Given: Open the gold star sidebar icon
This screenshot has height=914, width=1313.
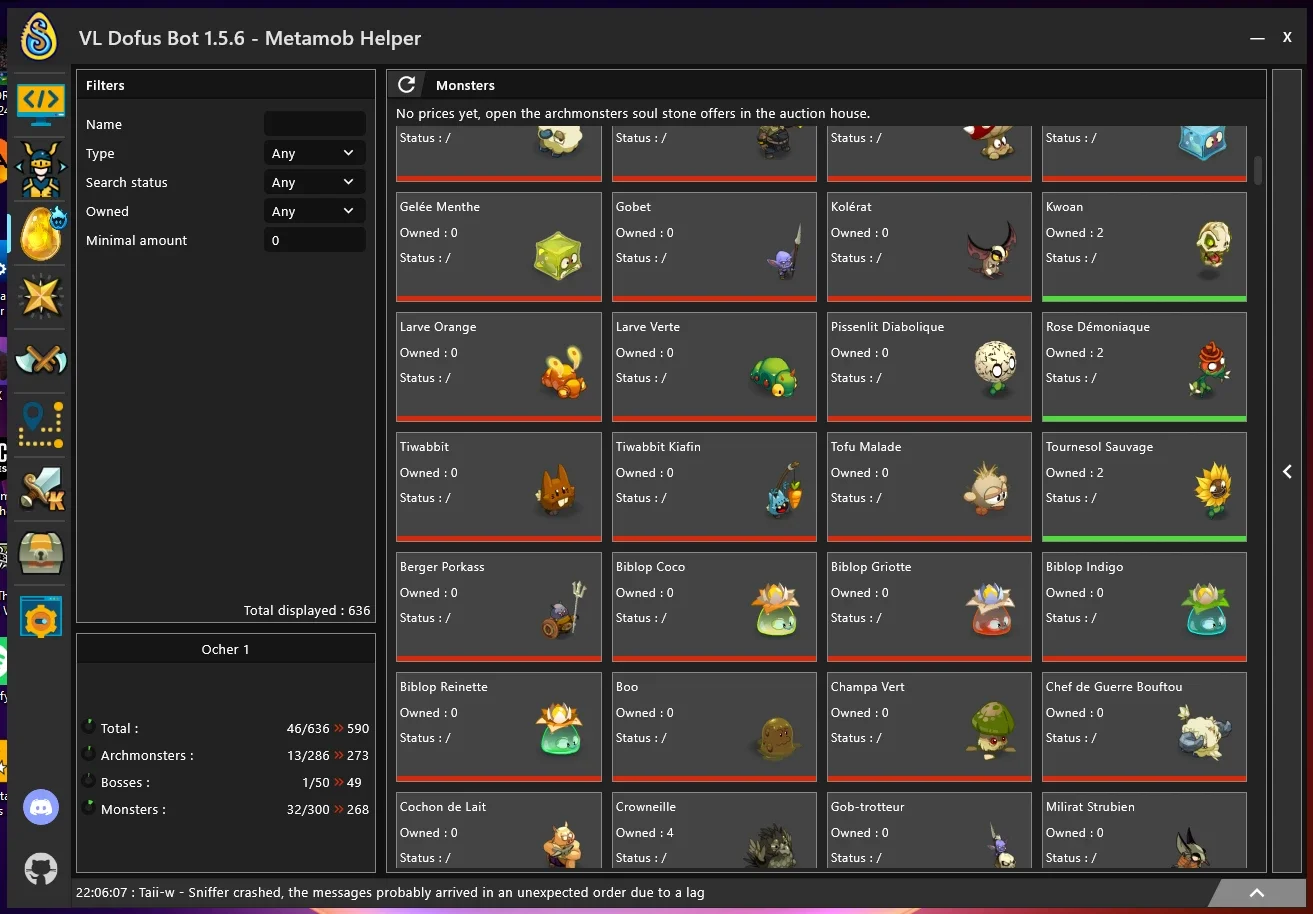Looking at the screenshot, I should coord(41,297).
